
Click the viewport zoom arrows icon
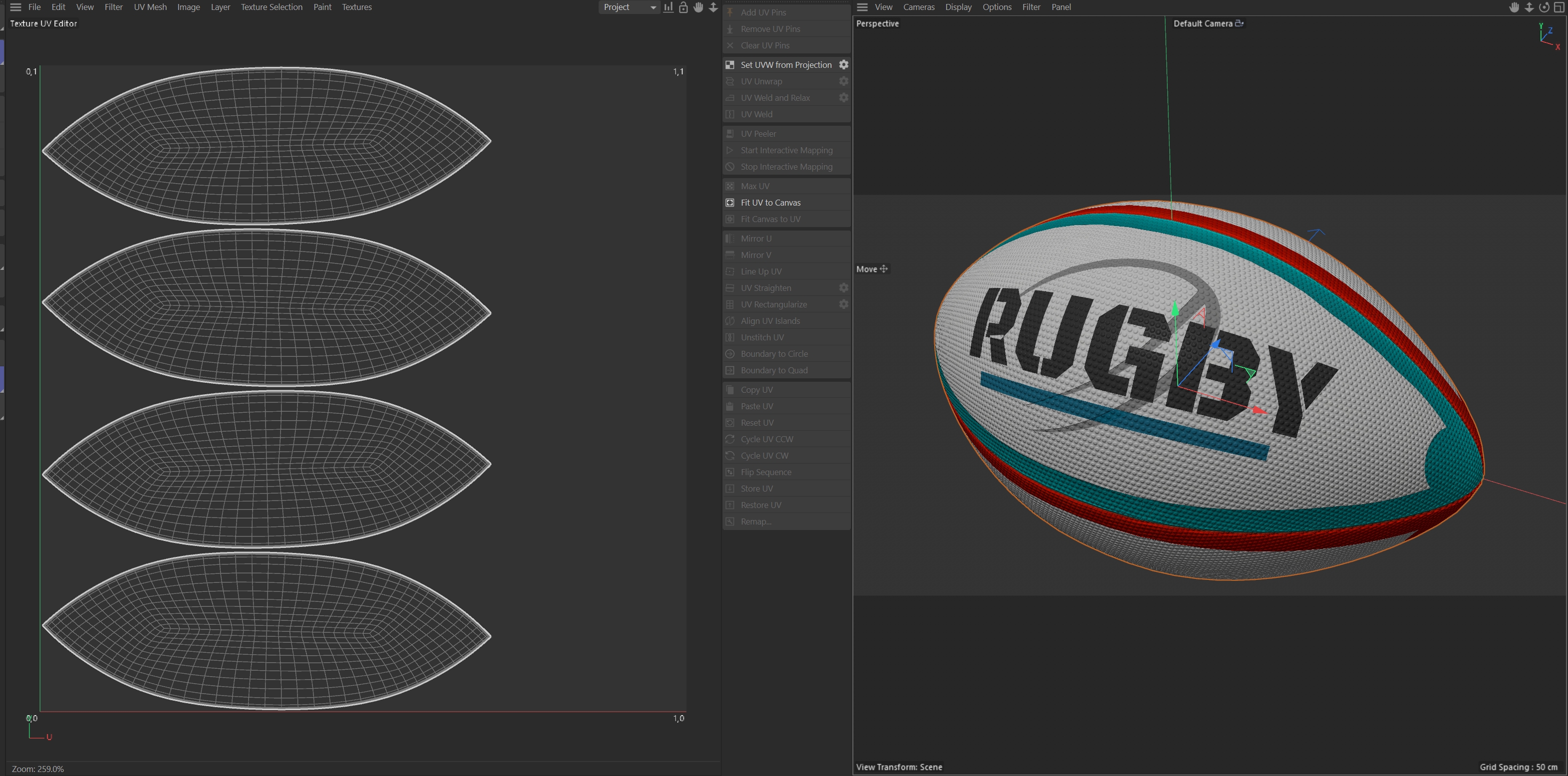[x=1529, y=7]
